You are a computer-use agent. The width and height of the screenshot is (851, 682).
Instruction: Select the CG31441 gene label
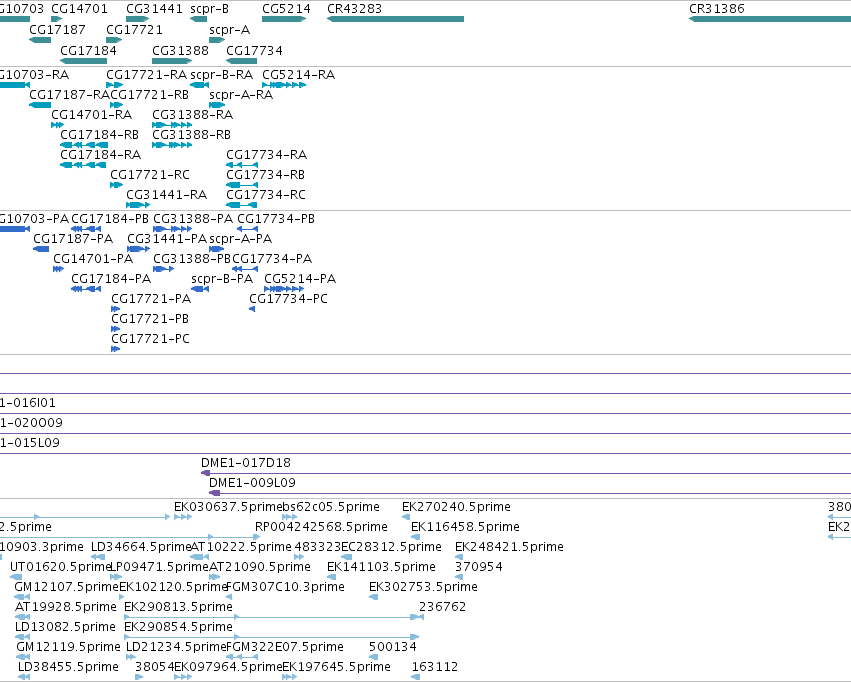pos(154,9)
